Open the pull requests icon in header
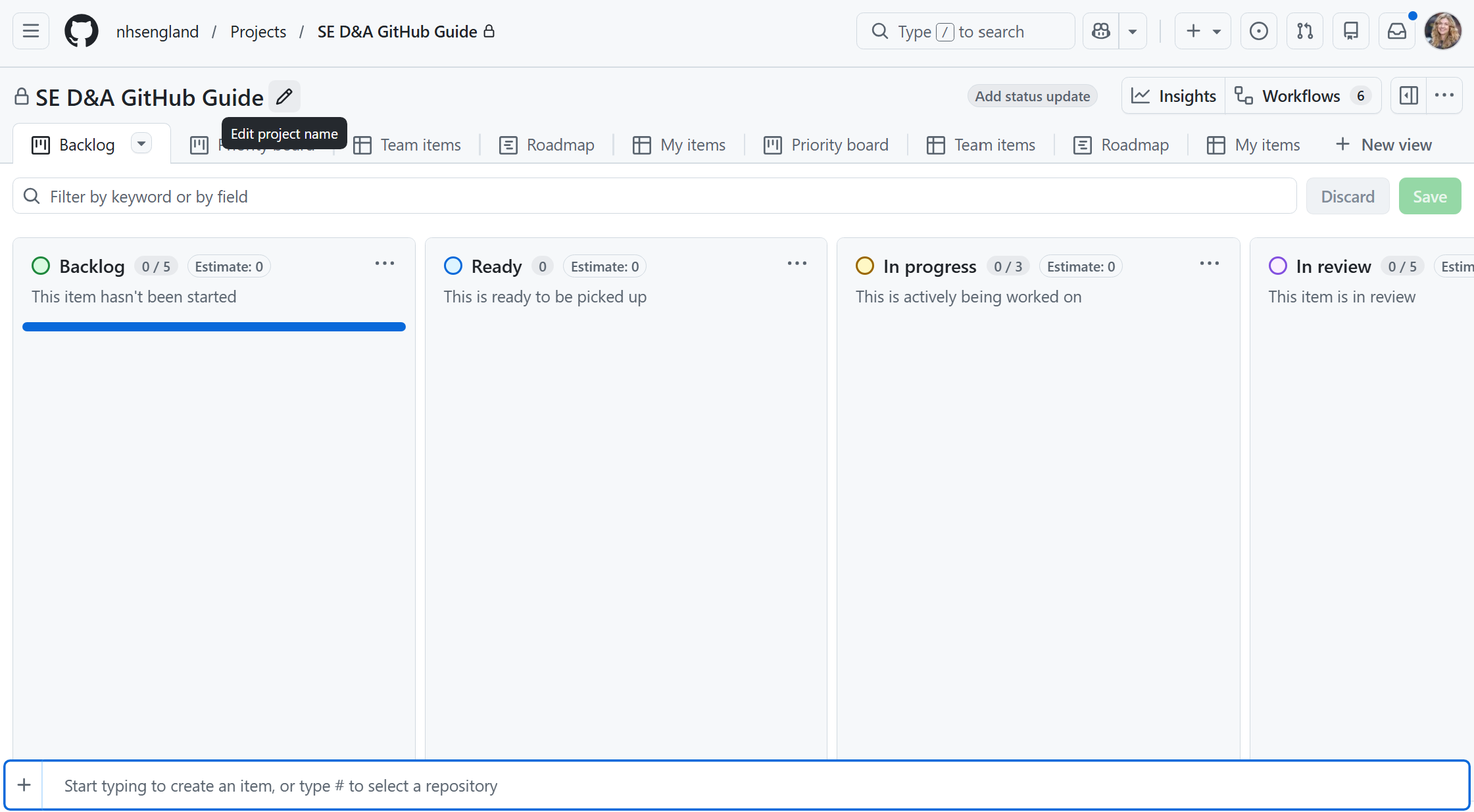Image resolution: width=1474 pixels, height=812 pixels. (1304, 31)
